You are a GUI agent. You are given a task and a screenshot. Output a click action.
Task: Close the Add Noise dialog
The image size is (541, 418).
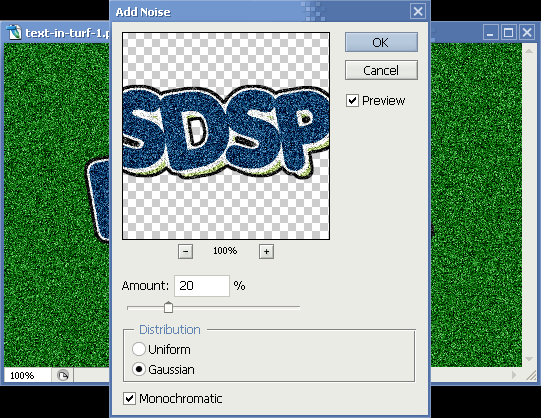tap(418, 12)
